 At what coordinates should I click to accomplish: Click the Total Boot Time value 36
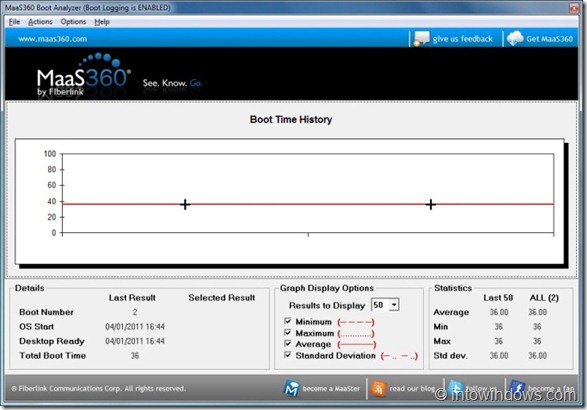click(x=135, y=355)
